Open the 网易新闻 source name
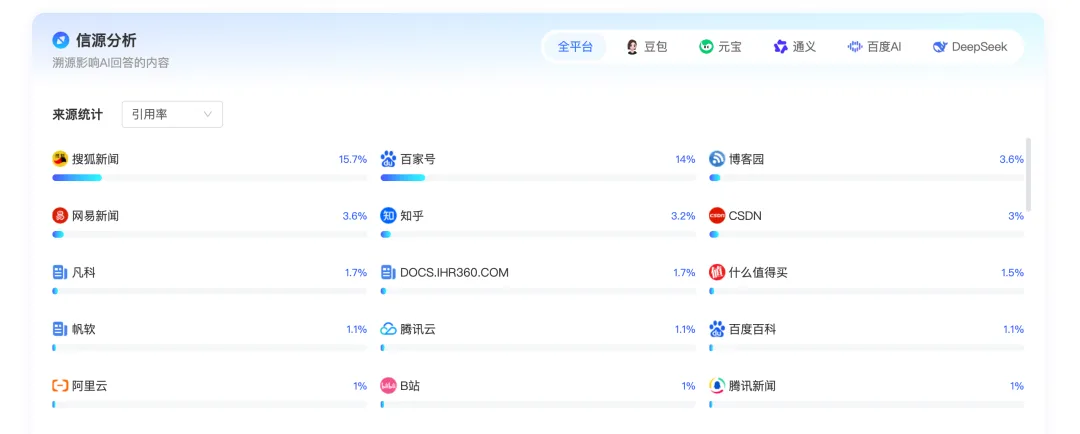 [96, 216]
